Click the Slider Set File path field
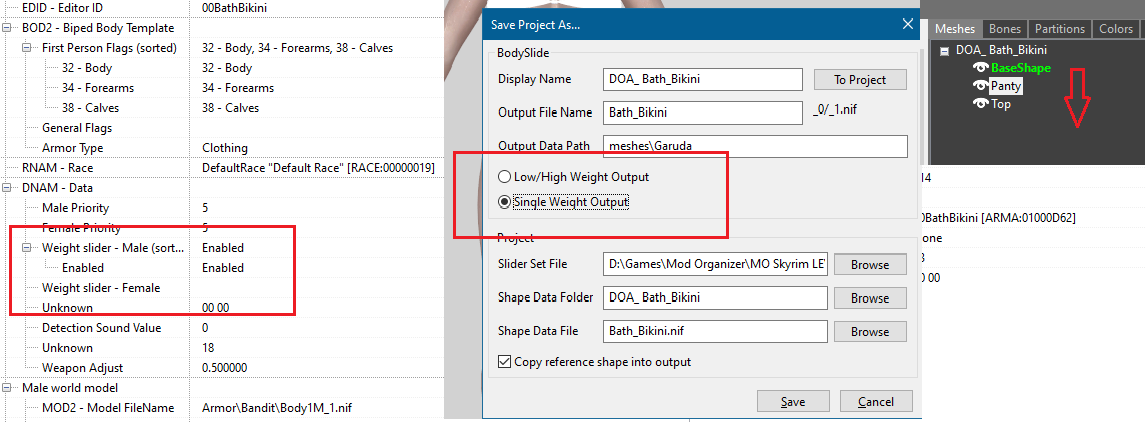The width and height of the screenshot is (1145, 422). (x=715, y=264)
